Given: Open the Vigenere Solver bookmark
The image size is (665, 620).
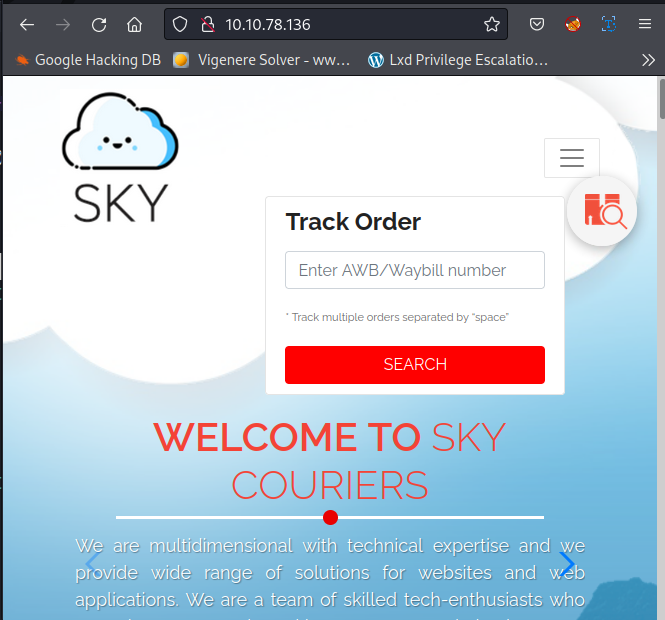Looking at the screenshot, I should [261, 60].
